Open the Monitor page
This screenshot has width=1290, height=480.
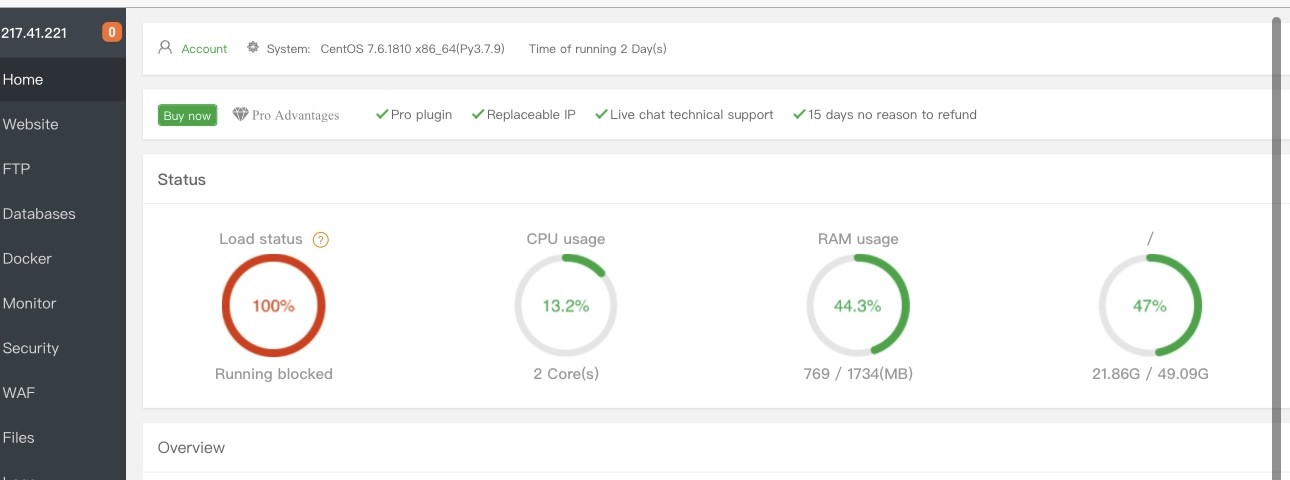click(x=30, y=303)
